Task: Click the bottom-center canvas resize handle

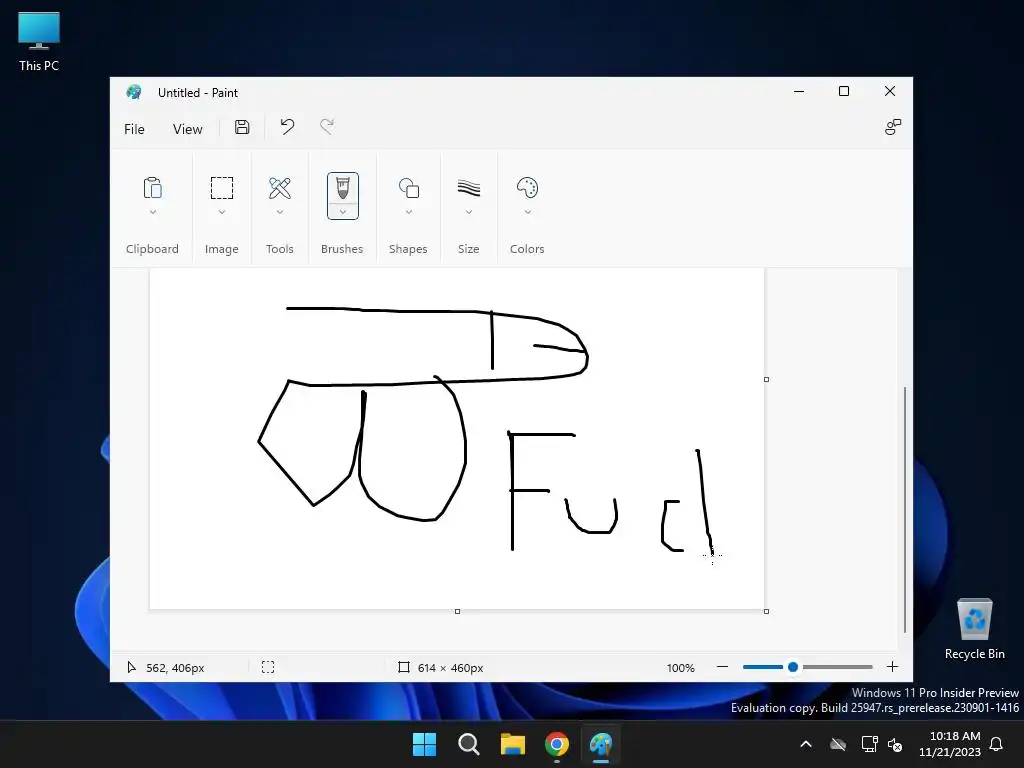Action: [457, 611]
